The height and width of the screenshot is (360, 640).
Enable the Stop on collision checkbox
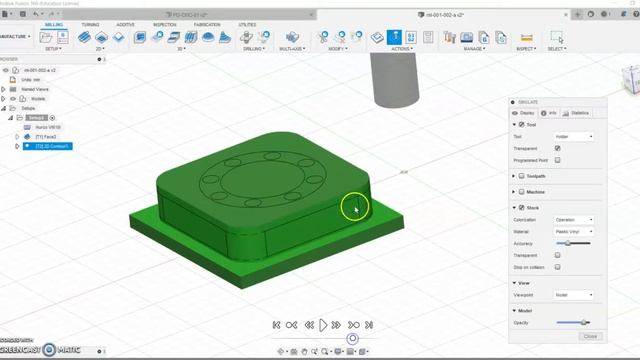point(558,267)
